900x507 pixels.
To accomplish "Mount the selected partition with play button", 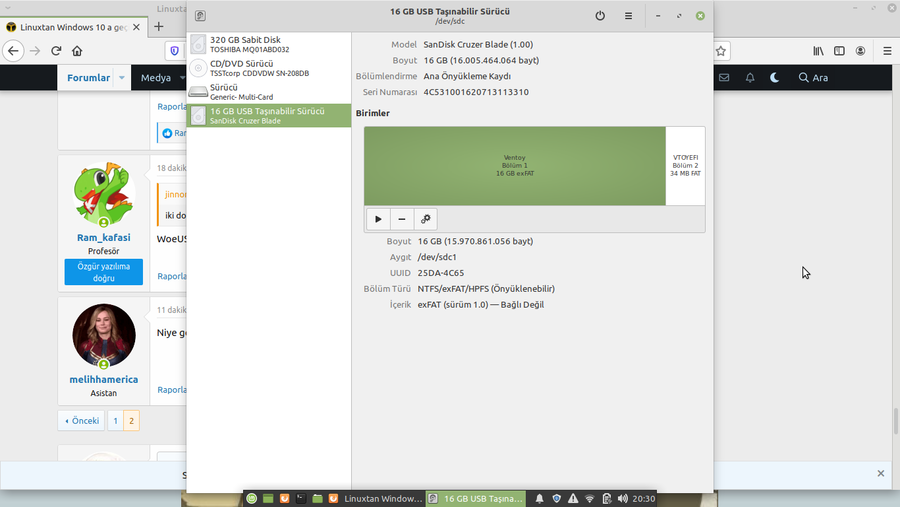I will [378, 219].
